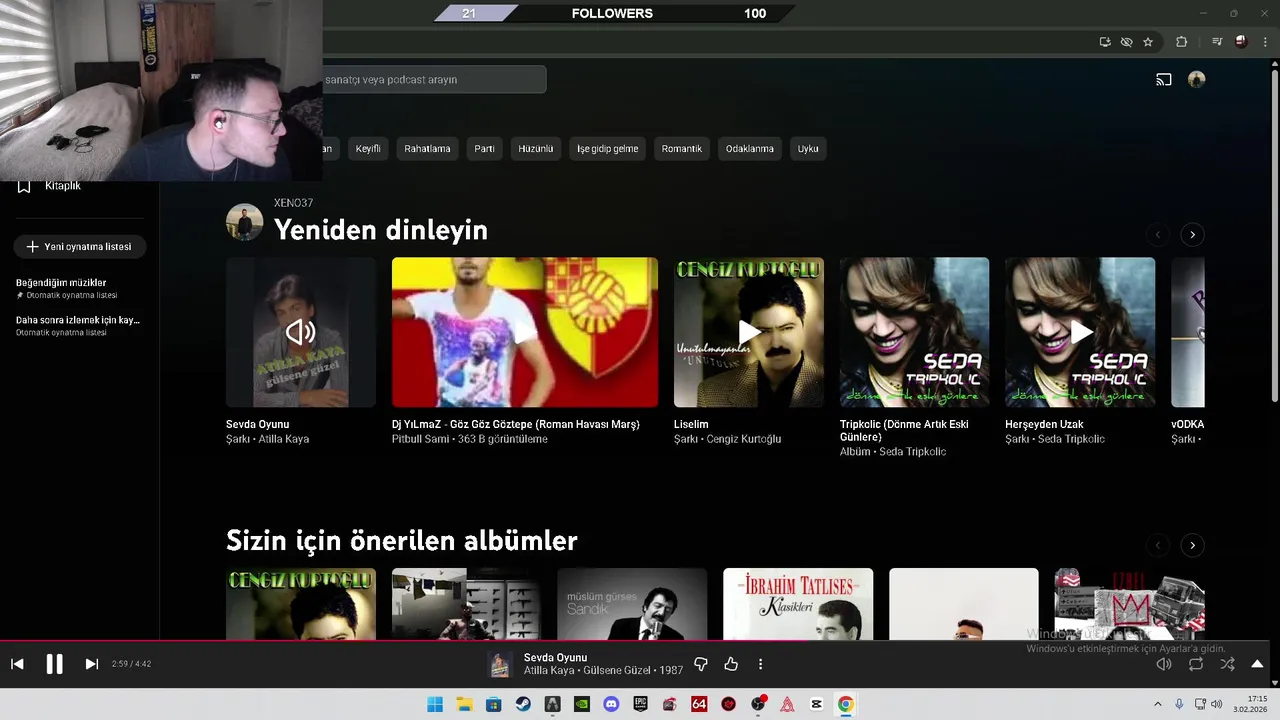Toggle shuffle in the player bar

[x=1227, y=664]
